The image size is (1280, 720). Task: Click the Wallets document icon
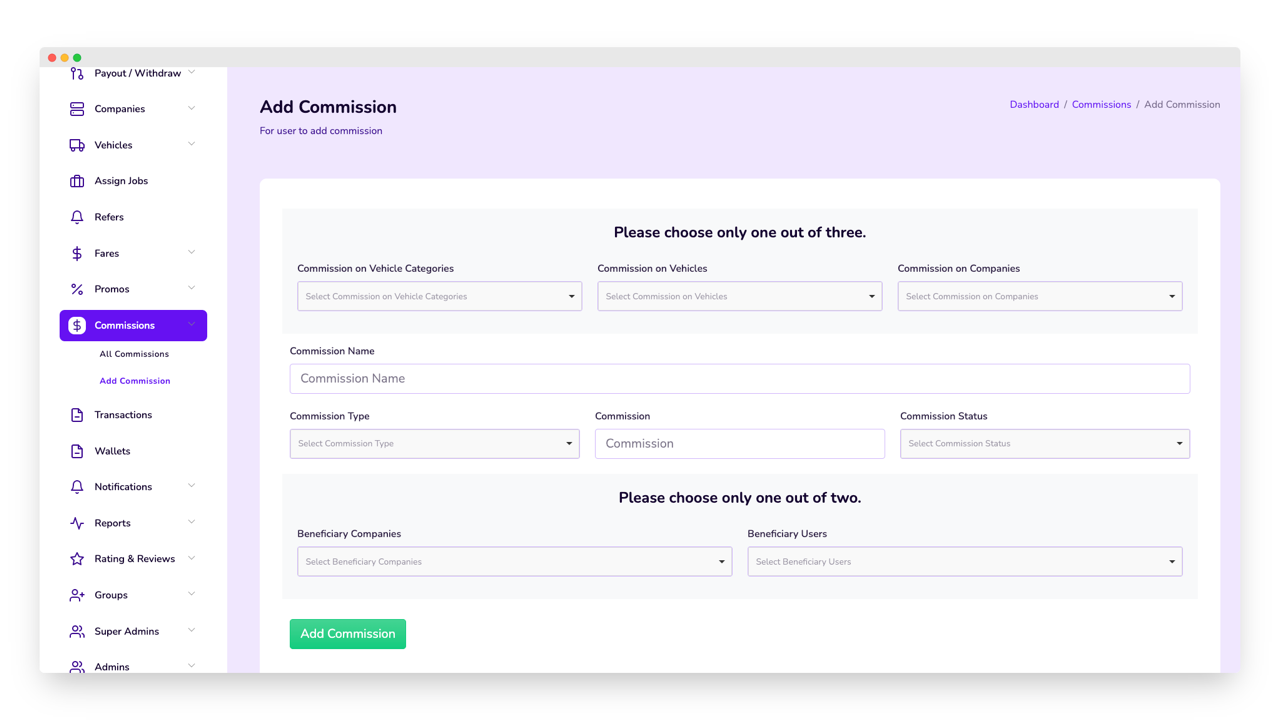(x=77, y=451)
